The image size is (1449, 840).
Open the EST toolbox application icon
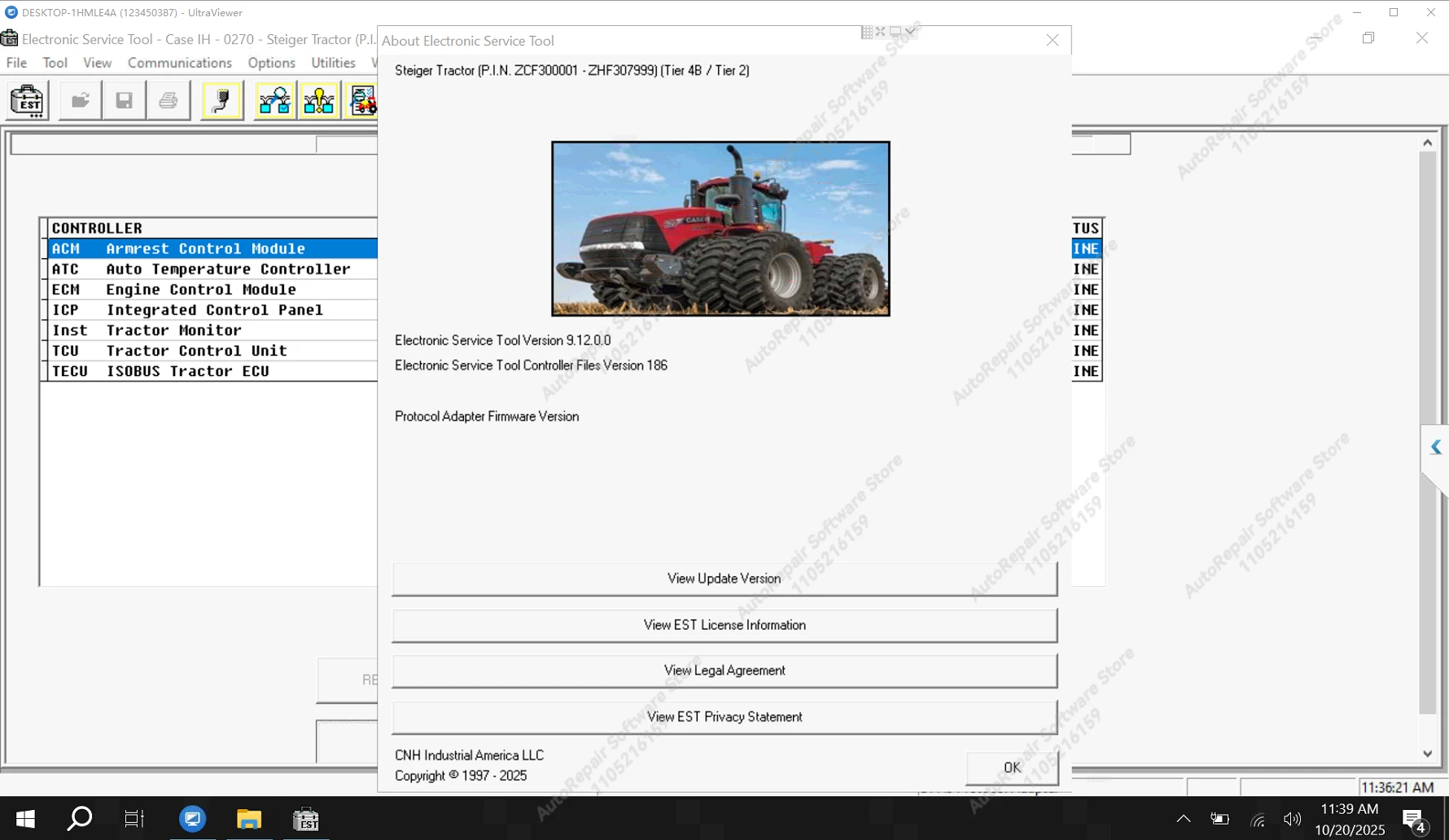27,99
